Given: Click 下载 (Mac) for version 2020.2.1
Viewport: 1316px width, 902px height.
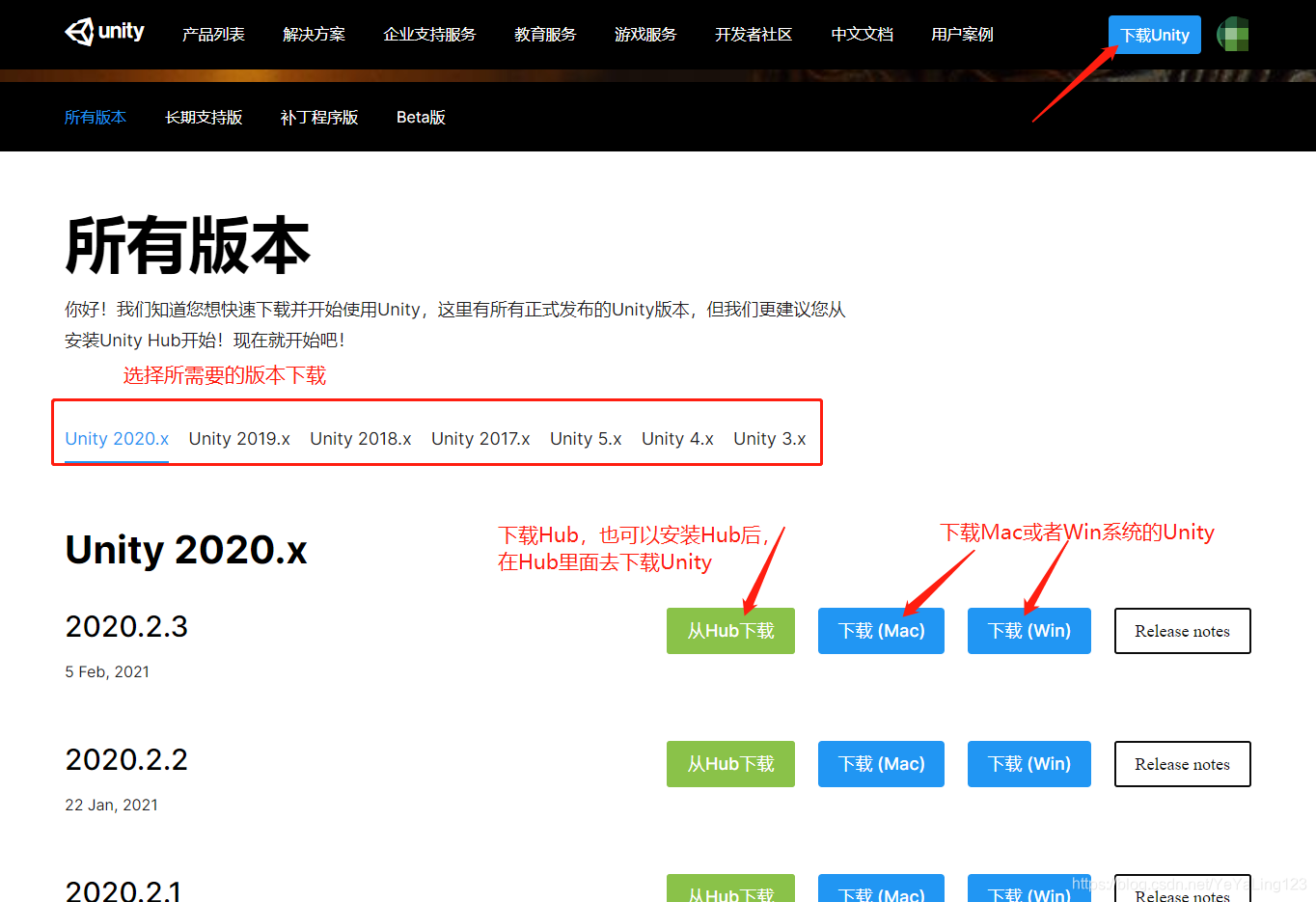Looking at the screenshot, I should pos(881,888).
